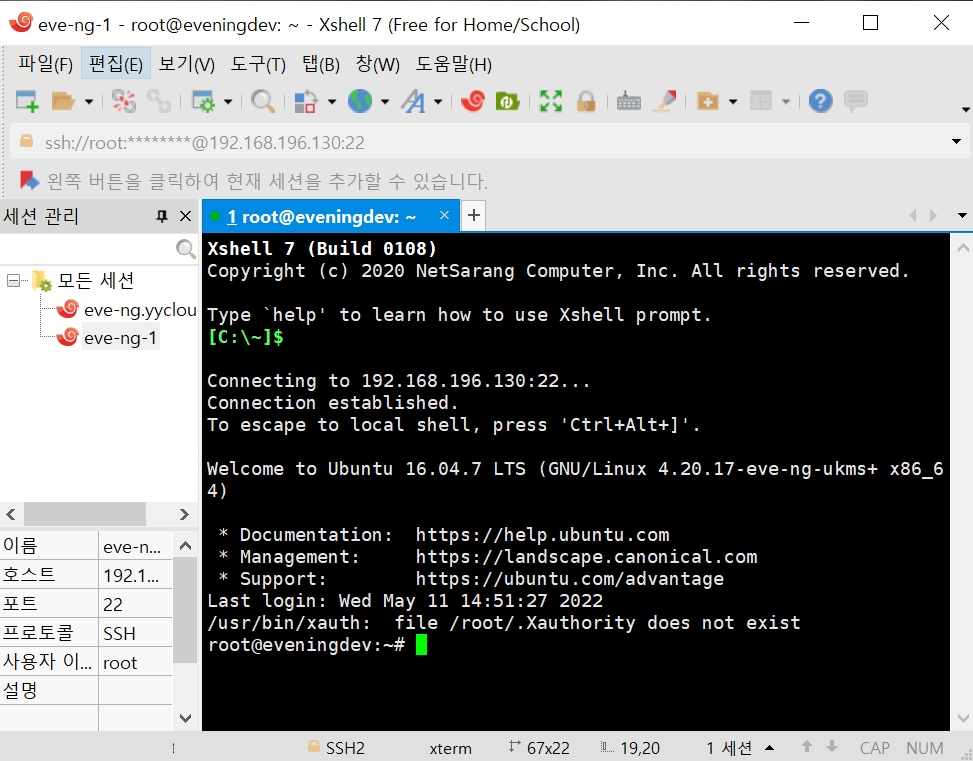Click the keyboard key-mapping toolbar icon

pyautogui.click(x=629, y=101)
